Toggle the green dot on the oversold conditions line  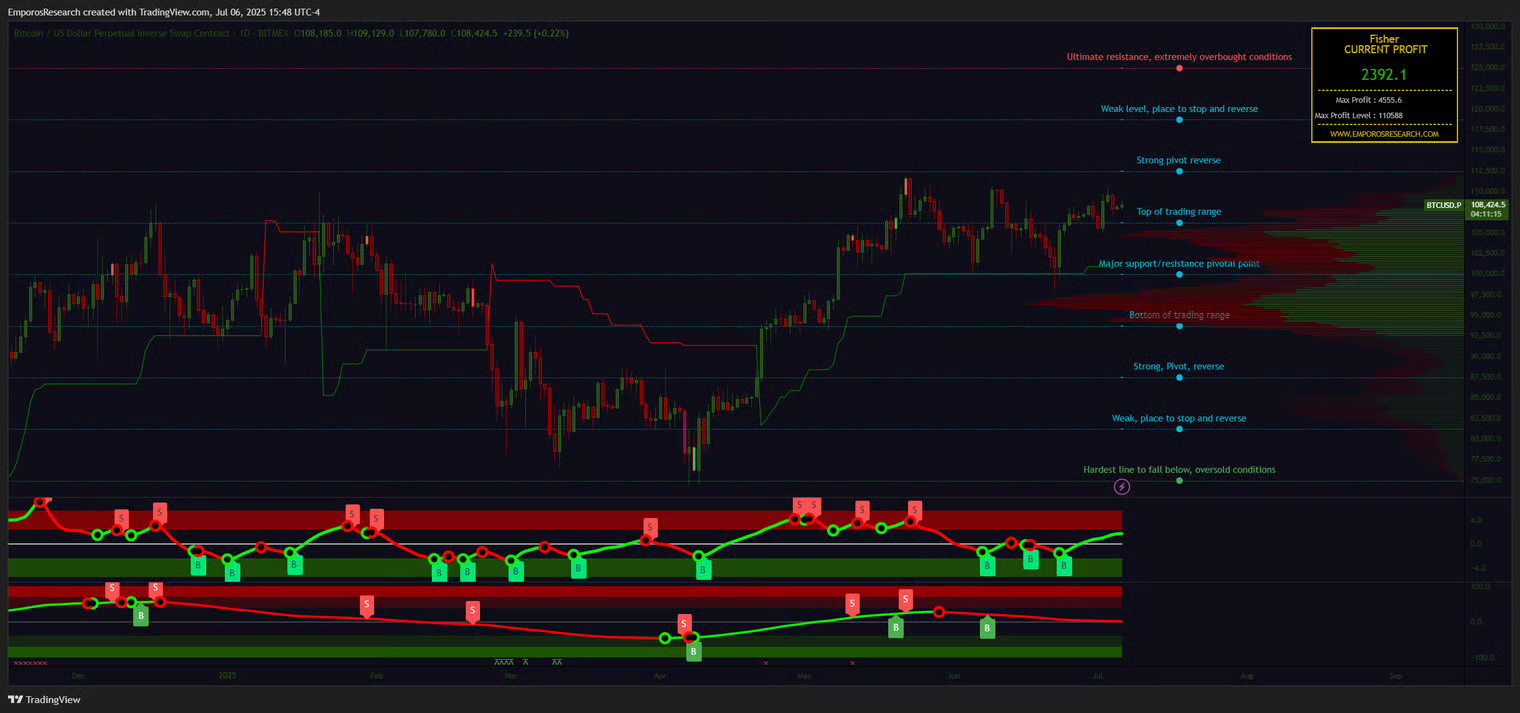pos(1179,480)
